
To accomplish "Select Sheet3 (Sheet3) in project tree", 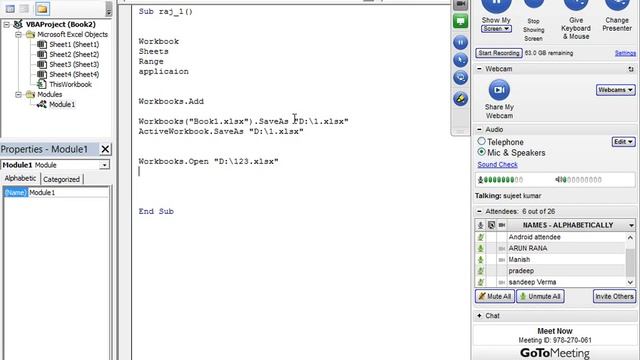I will coord(74,64).
